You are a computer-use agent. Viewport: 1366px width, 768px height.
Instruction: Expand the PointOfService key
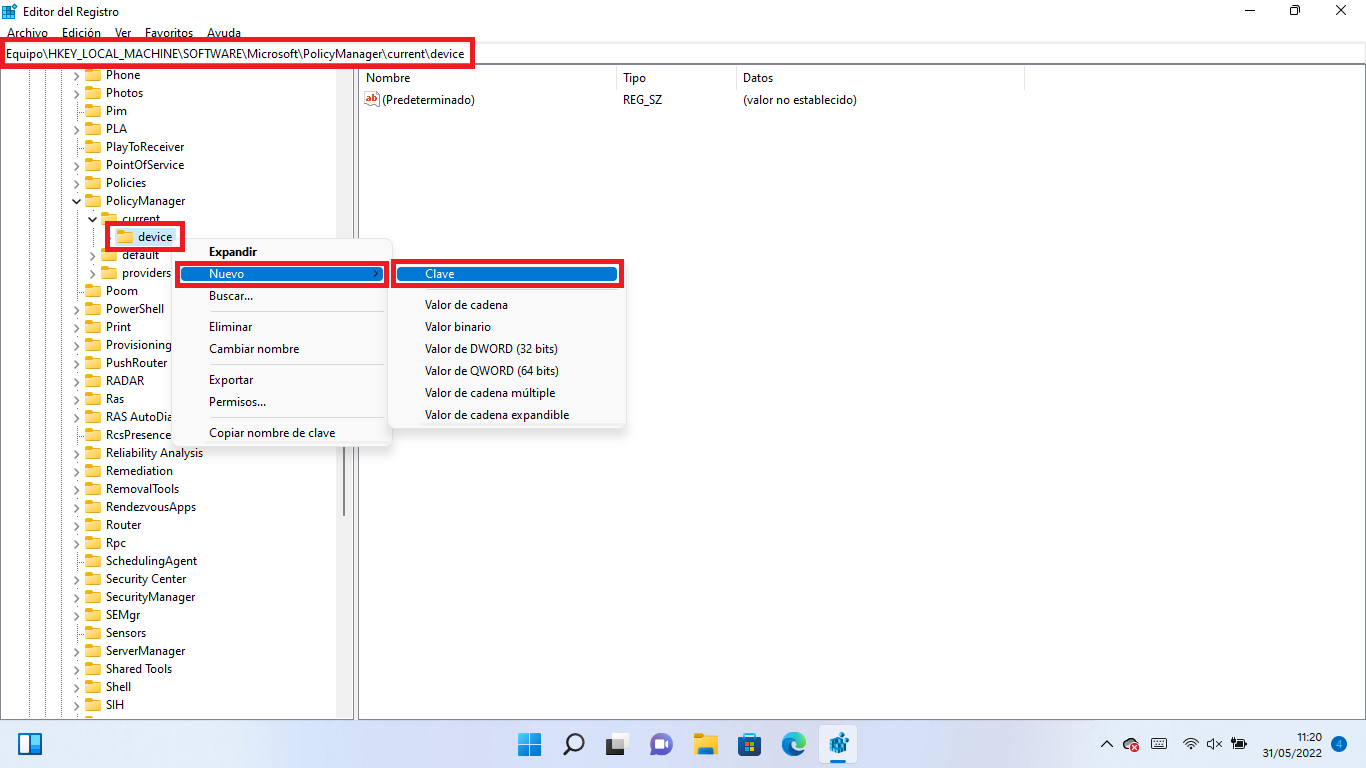click(76, 165)
